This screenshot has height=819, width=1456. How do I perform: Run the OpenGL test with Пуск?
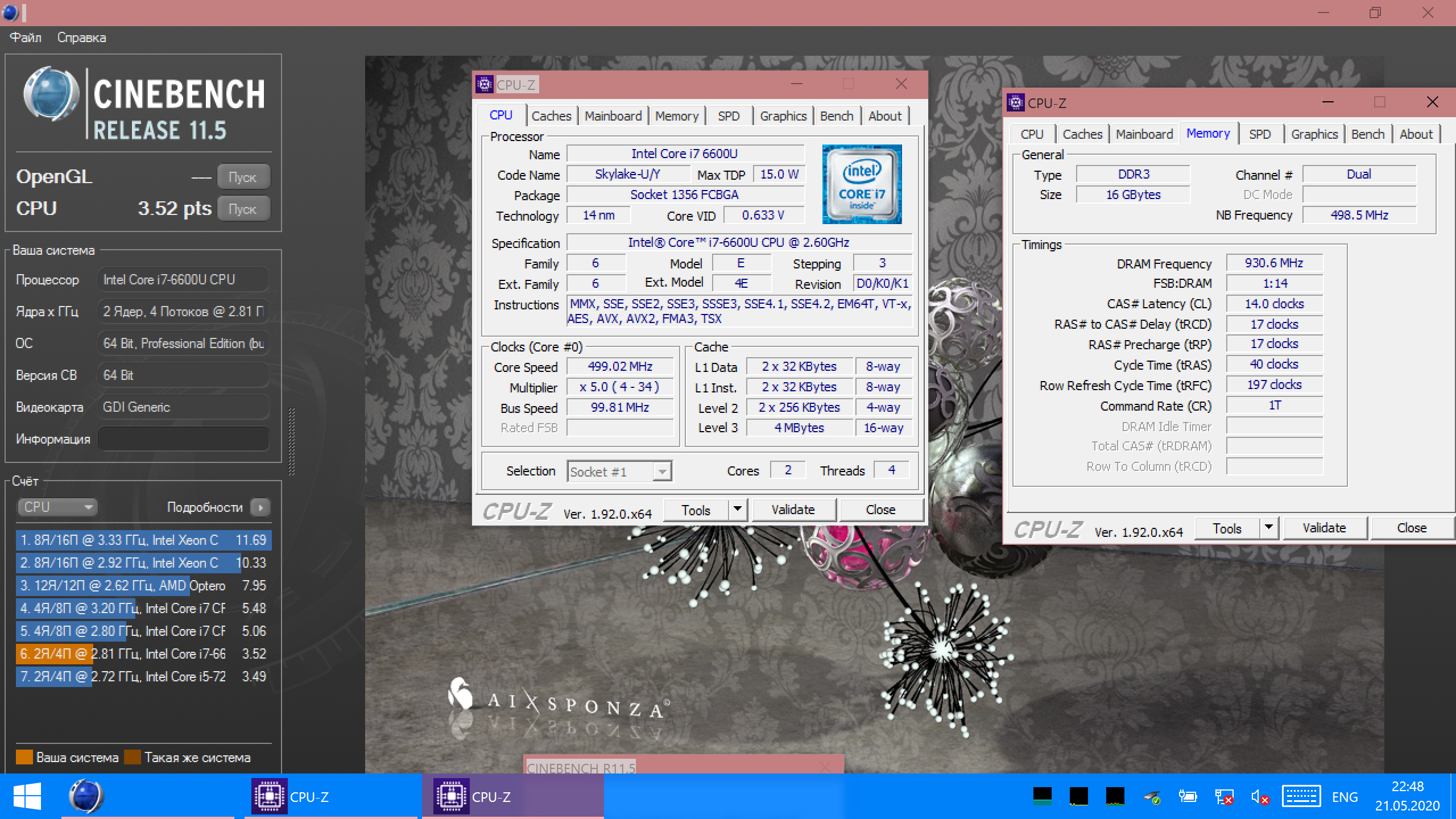243,177
